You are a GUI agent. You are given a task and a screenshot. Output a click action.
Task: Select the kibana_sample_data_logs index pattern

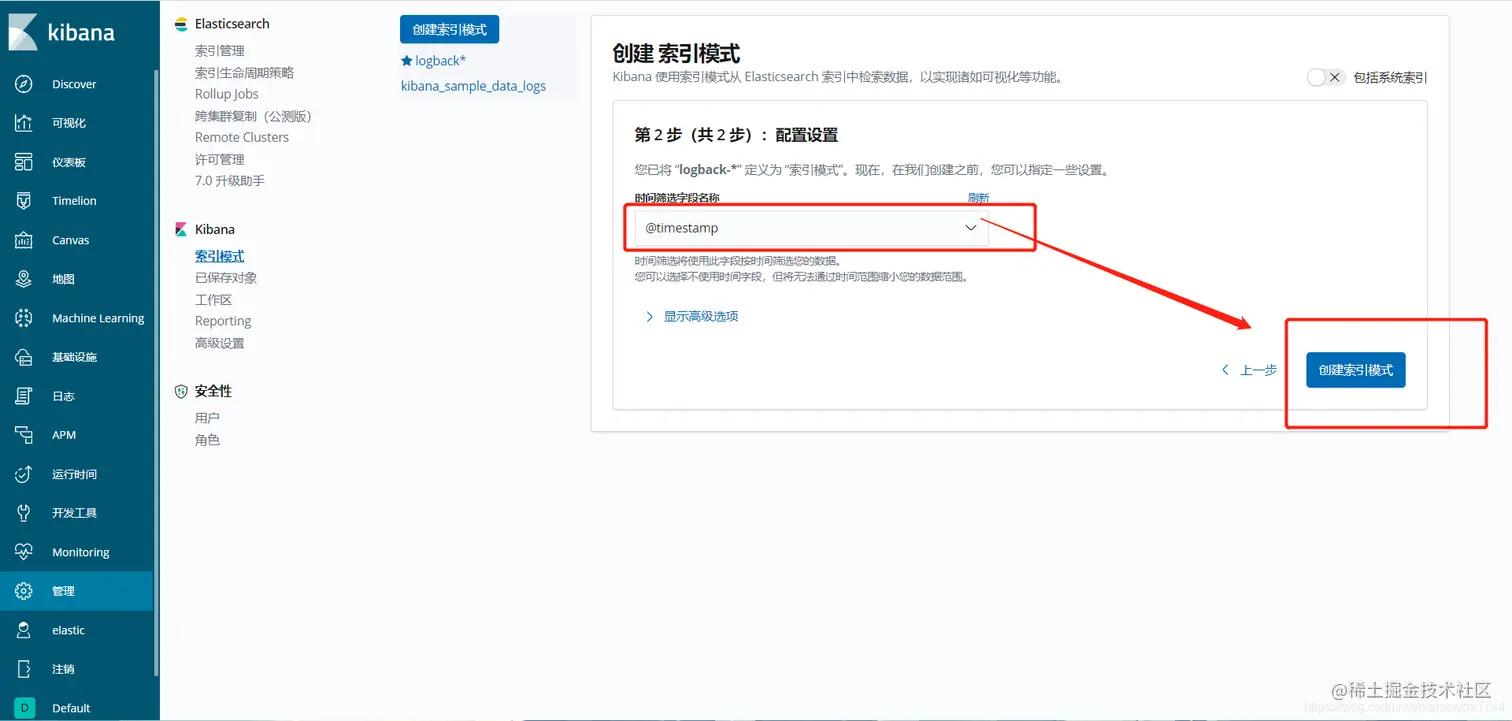[x=473, y=86]
